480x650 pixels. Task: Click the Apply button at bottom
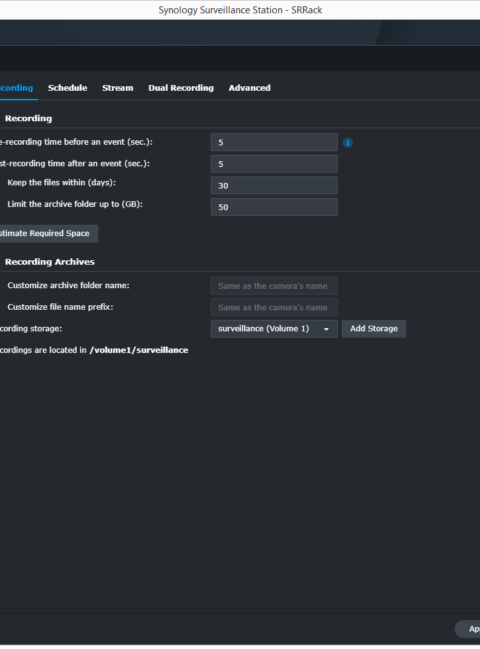click(x=468, y=629)
